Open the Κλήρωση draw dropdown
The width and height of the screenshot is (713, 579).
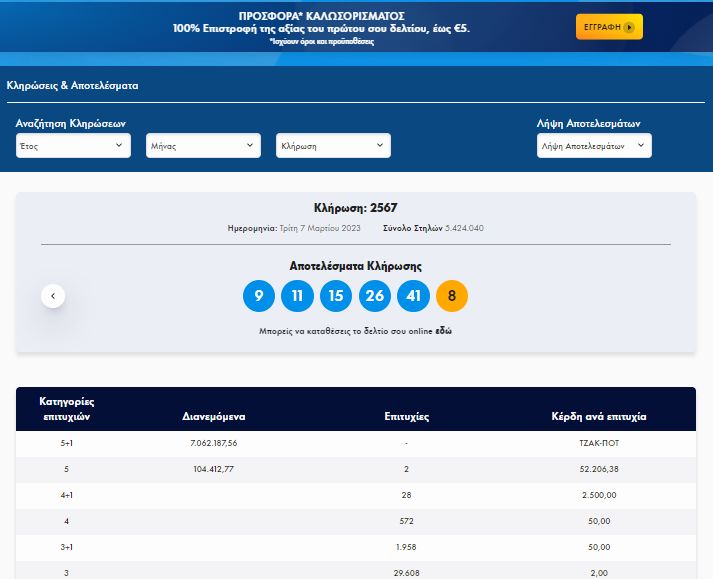(x=333, y=146)
